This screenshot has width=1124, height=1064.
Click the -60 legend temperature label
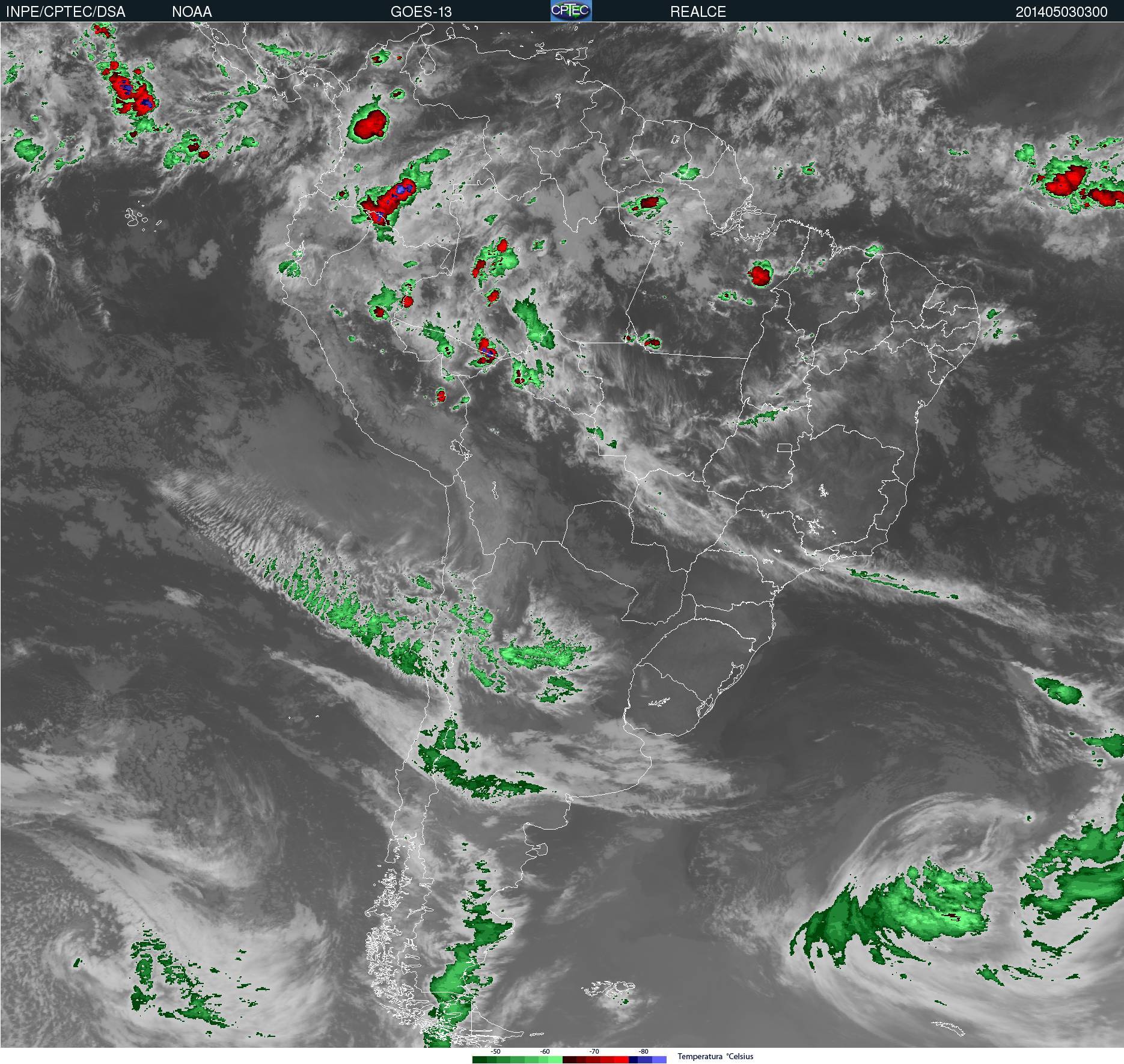click(545, 1051)
